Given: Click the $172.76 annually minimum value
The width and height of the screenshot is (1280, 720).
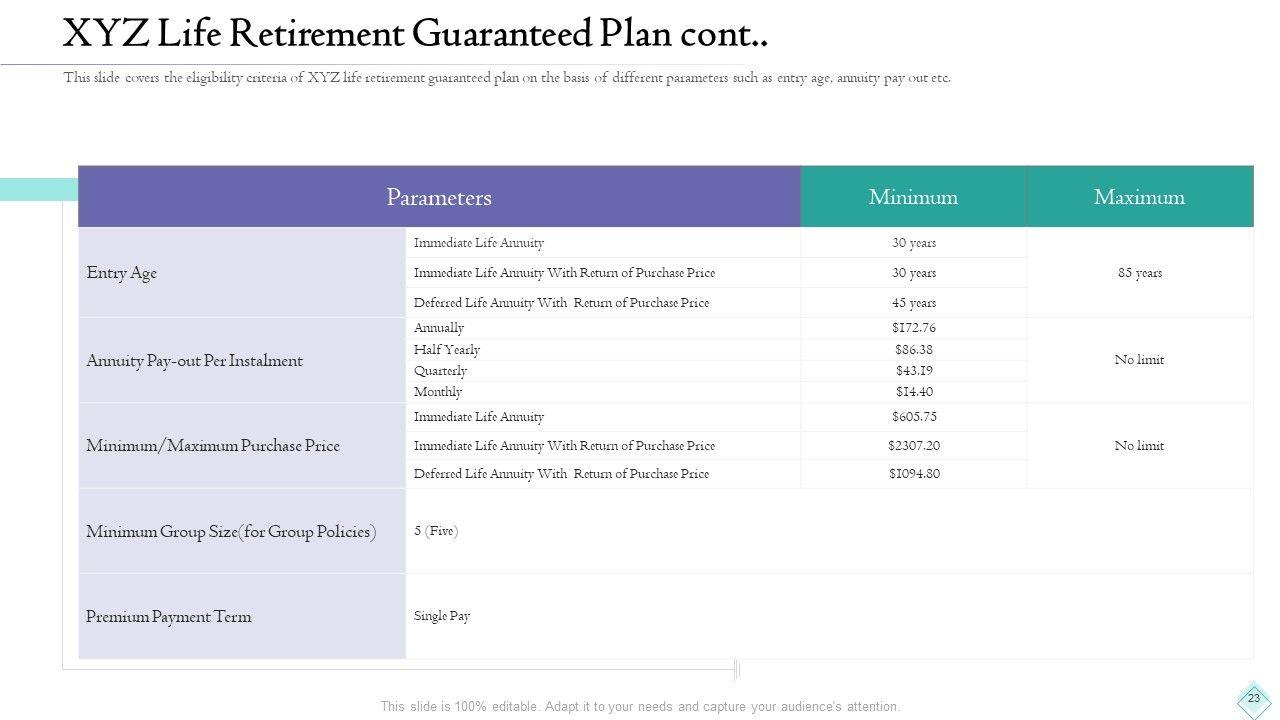Looking at the screenshot, I should tap(913, 328).
